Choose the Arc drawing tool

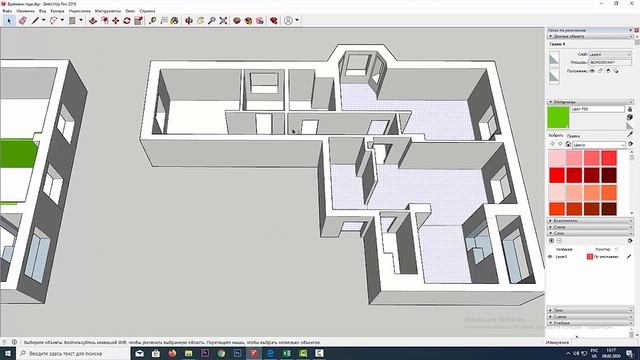pyautogui.click(x=54, y=20)
